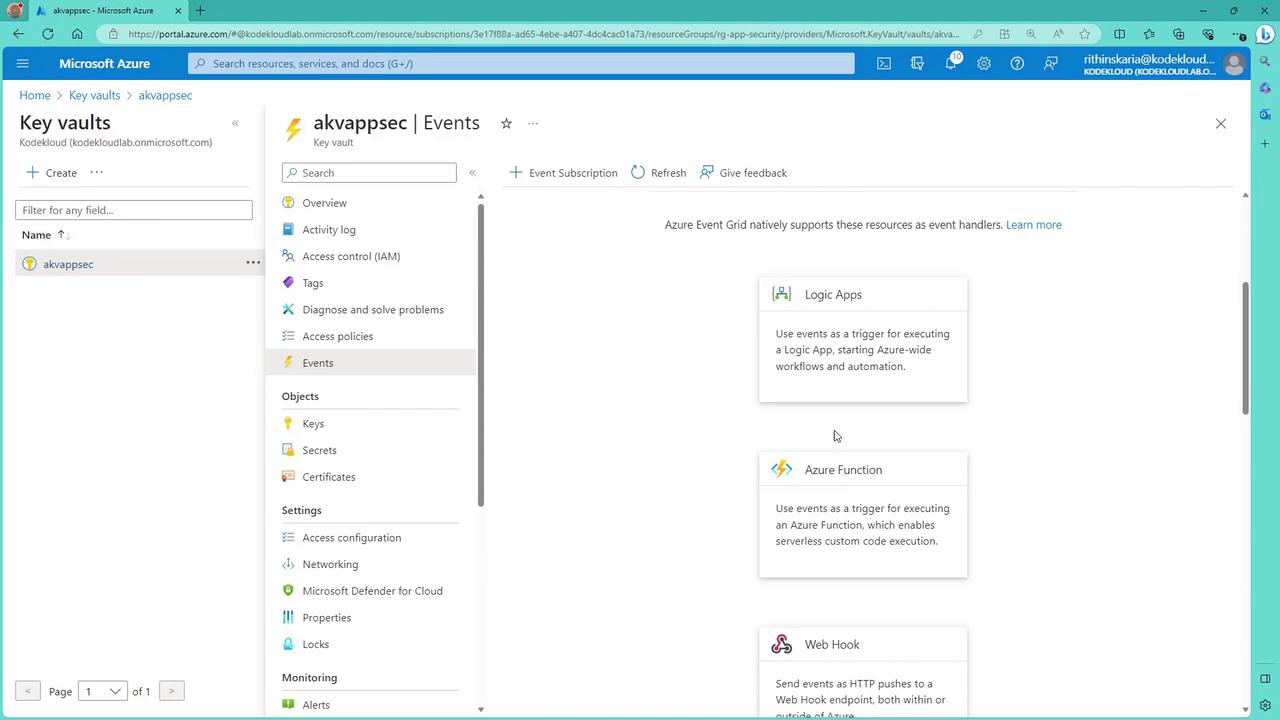The image size is (1280, 720).
Task: Open the Directories and subscriptions filter icon
Action: [x=917, y=63]
